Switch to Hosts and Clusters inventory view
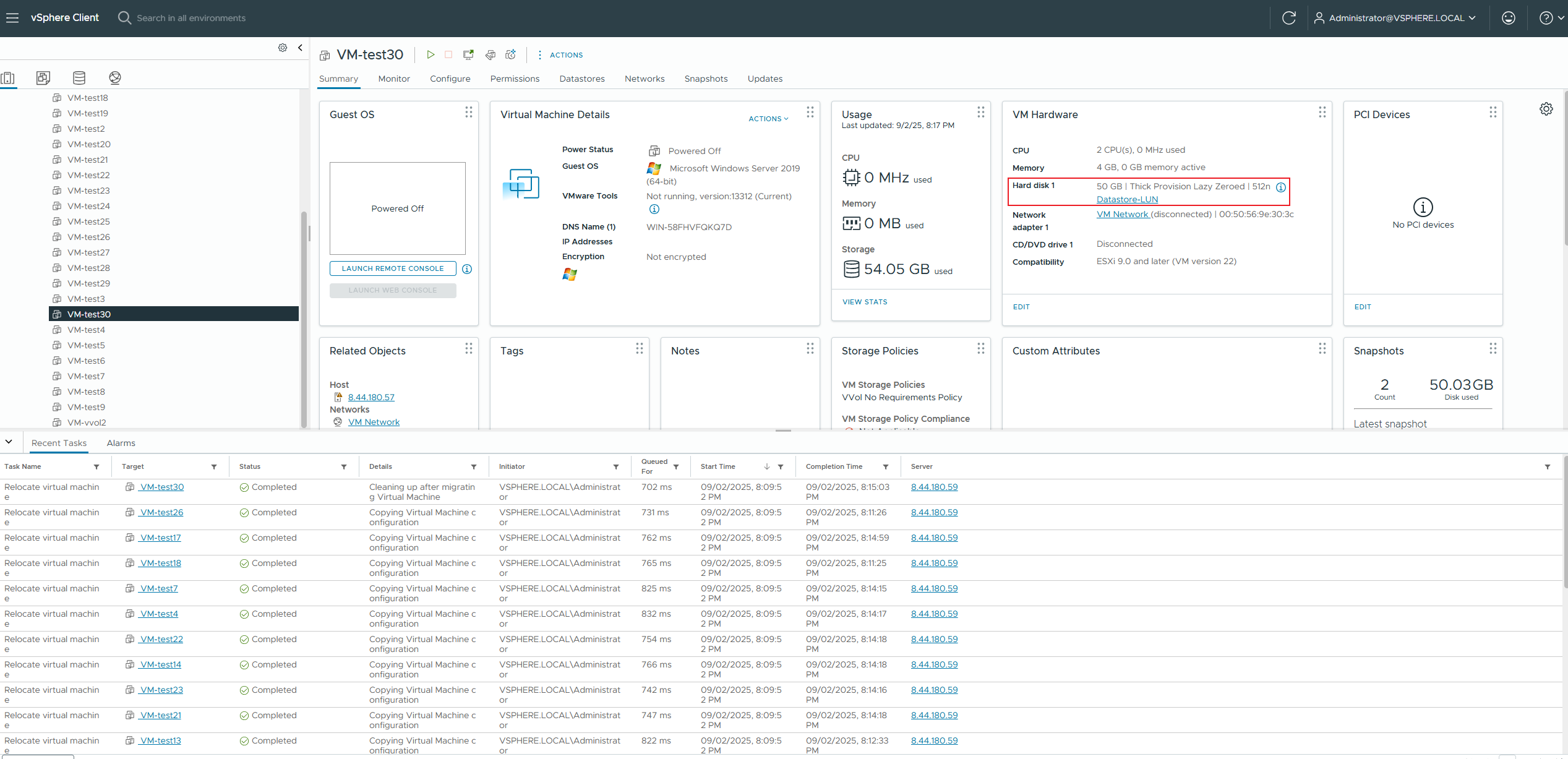This screenshot has width=1568, height=759. pos(8,78)
